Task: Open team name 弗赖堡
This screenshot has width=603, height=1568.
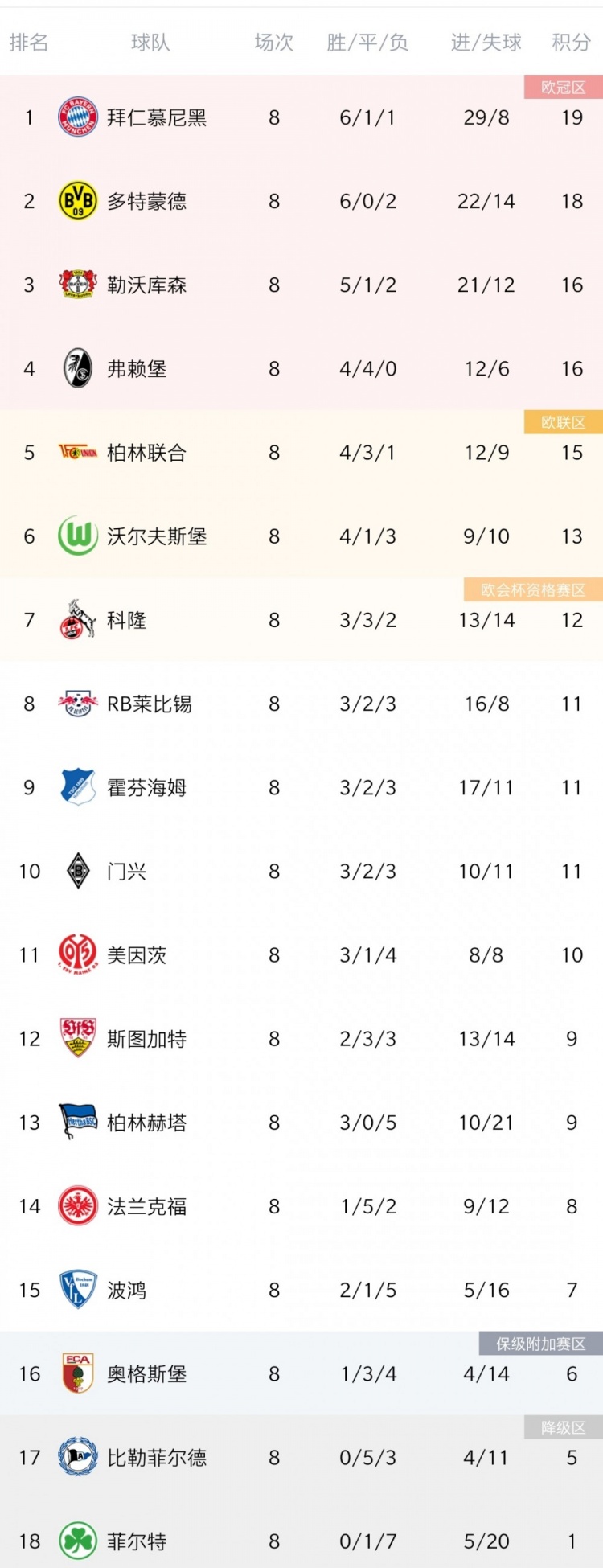Action: pyautogui.click(x=137, y=368)
